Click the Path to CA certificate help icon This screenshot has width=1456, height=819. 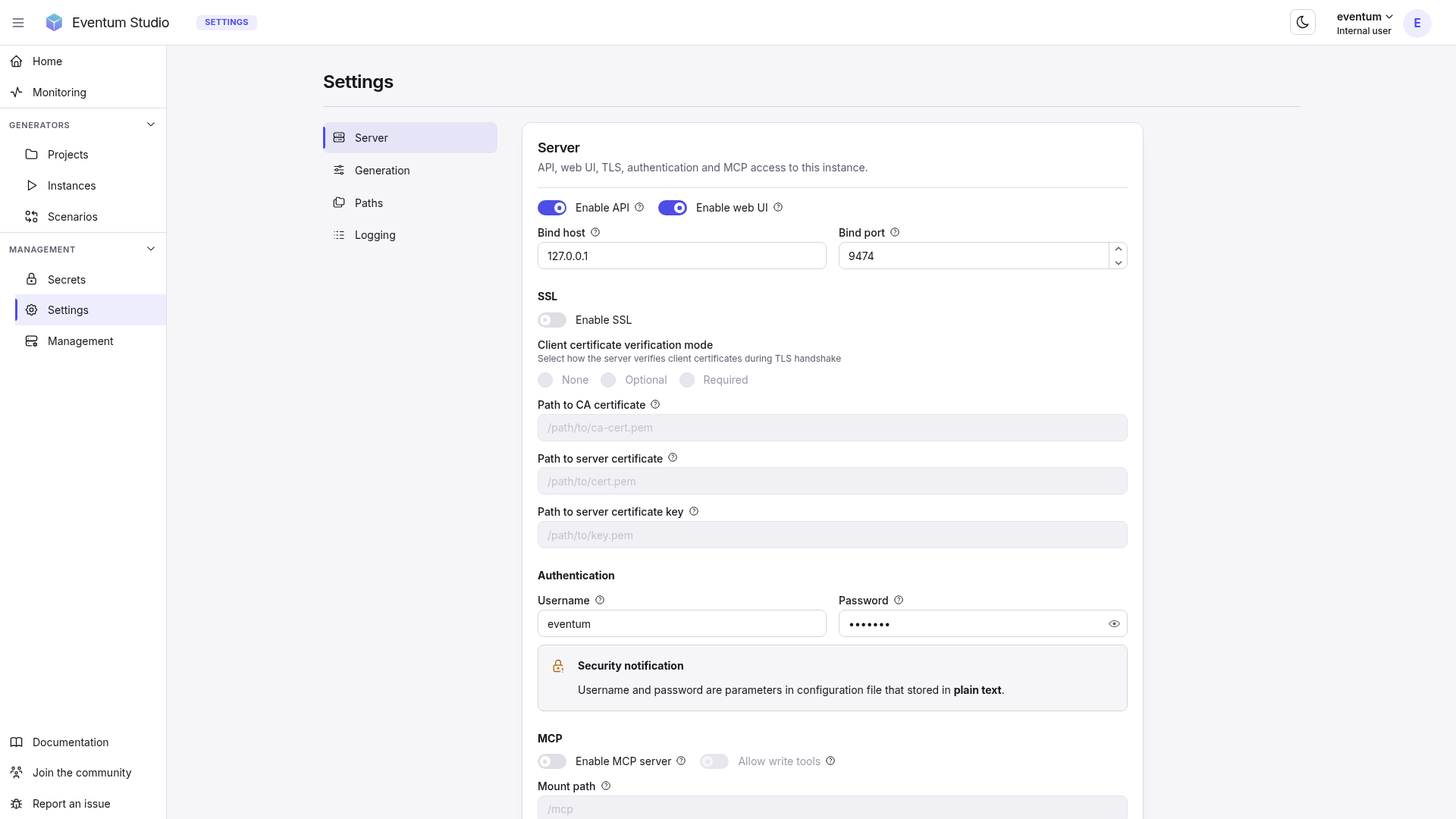click(655, 404)
